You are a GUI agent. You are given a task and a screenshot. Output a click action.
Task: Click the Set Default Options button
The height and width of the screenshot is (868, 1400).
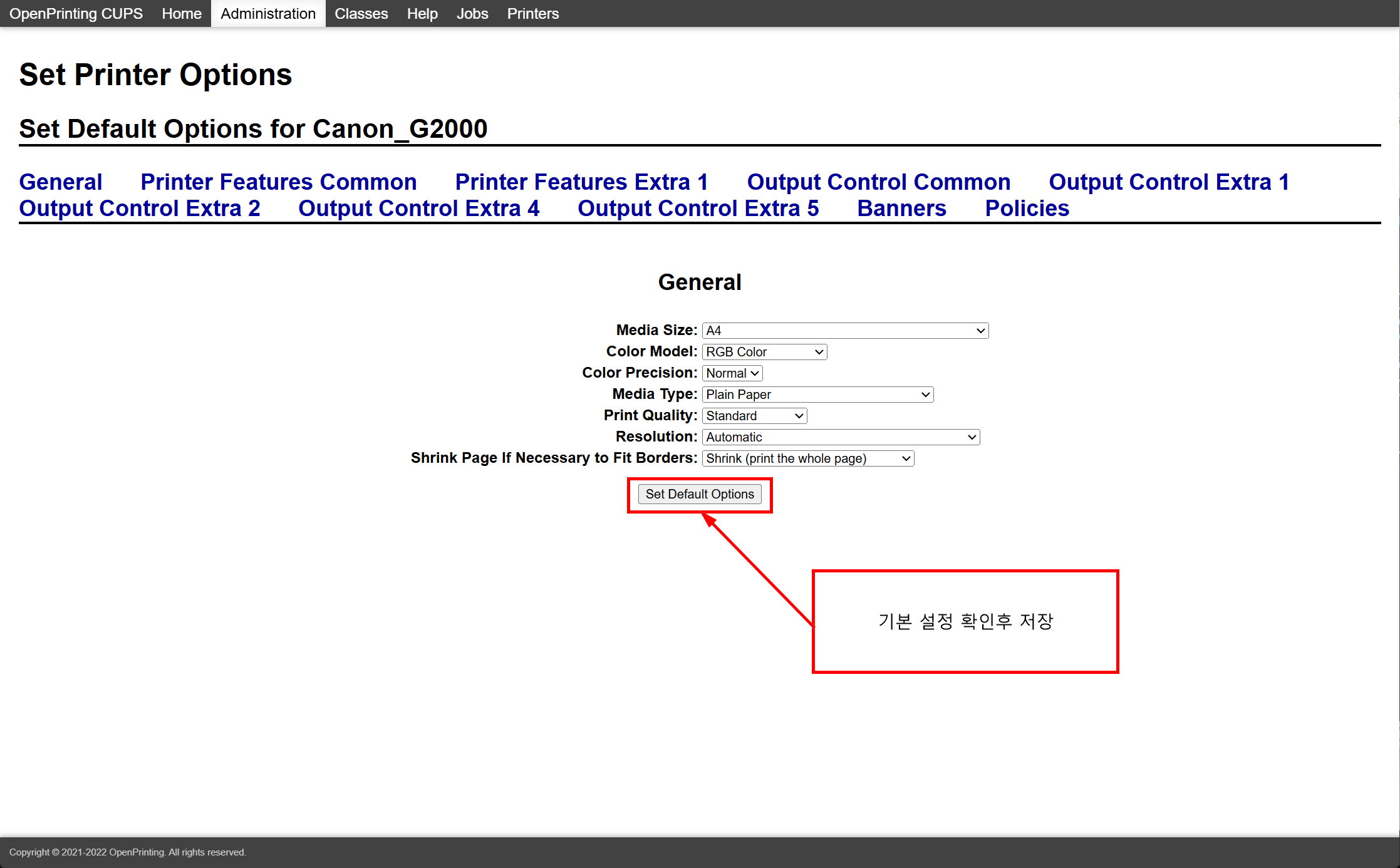point(699,494)
